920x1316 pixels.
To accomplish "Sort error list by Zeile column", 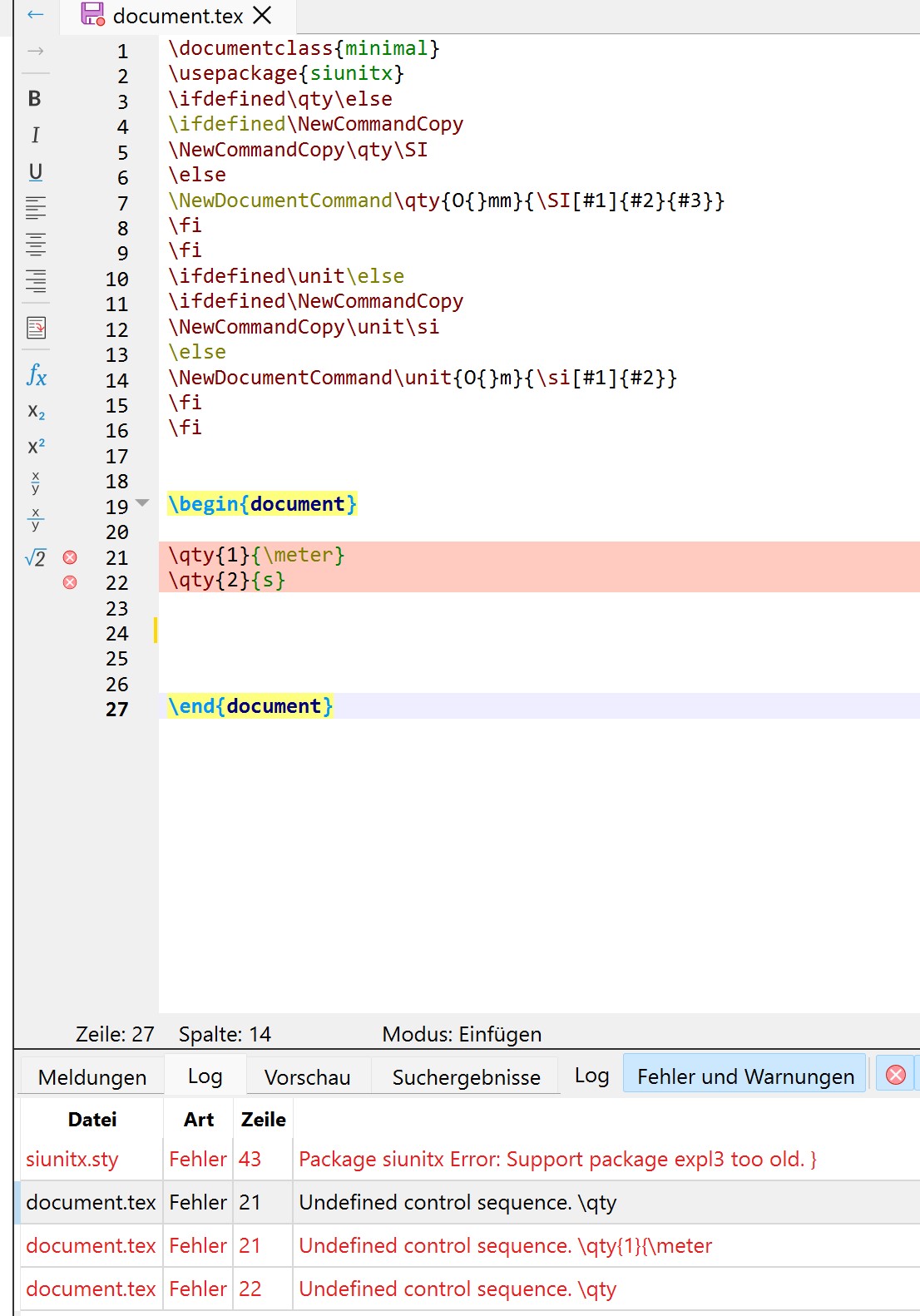I will tap(263, 1120).
